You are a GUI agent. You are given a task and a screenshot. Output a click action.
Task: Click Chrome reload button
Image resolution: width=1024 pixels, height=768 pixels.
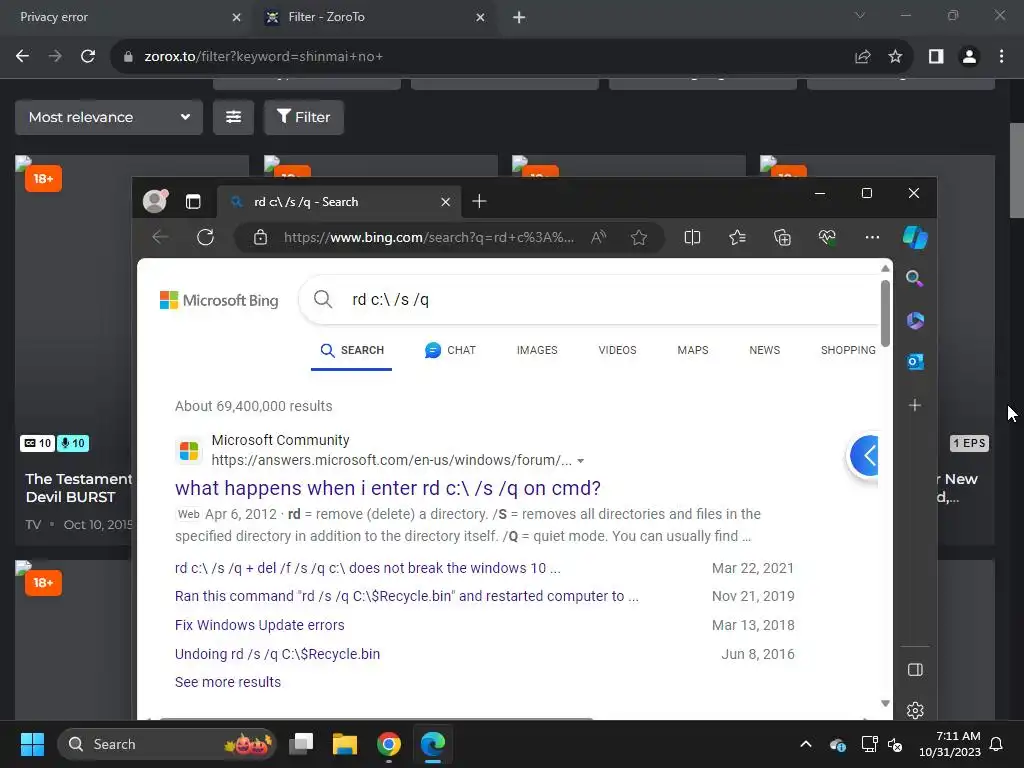(x=88, y=57)
